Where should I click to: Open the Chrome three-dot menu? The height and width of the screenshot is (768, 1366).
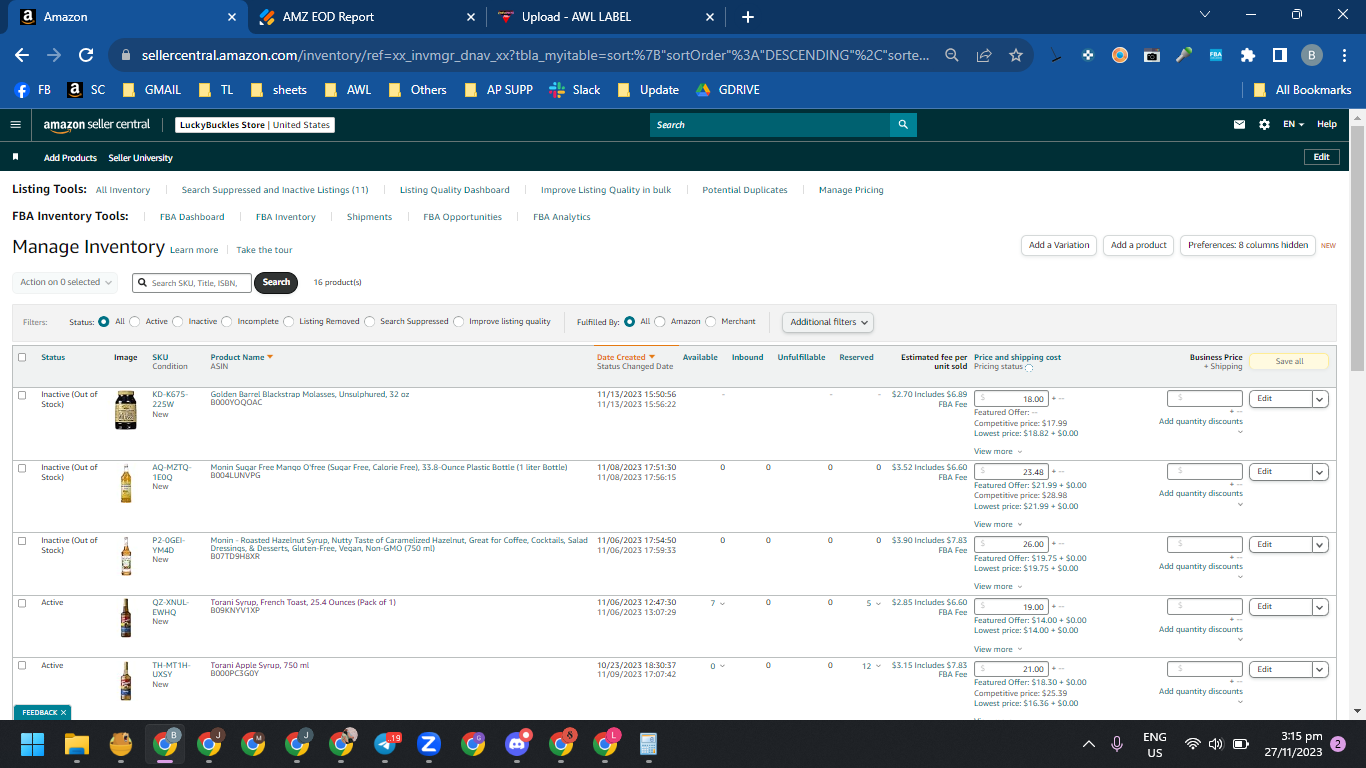tap(1345, 56)
